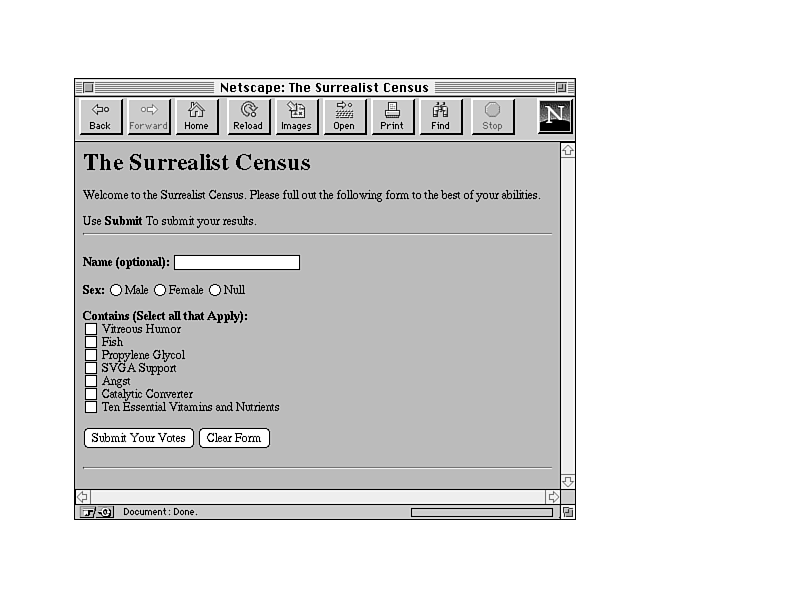Click the horizontal scrollbar right arrow

[552, 497]
